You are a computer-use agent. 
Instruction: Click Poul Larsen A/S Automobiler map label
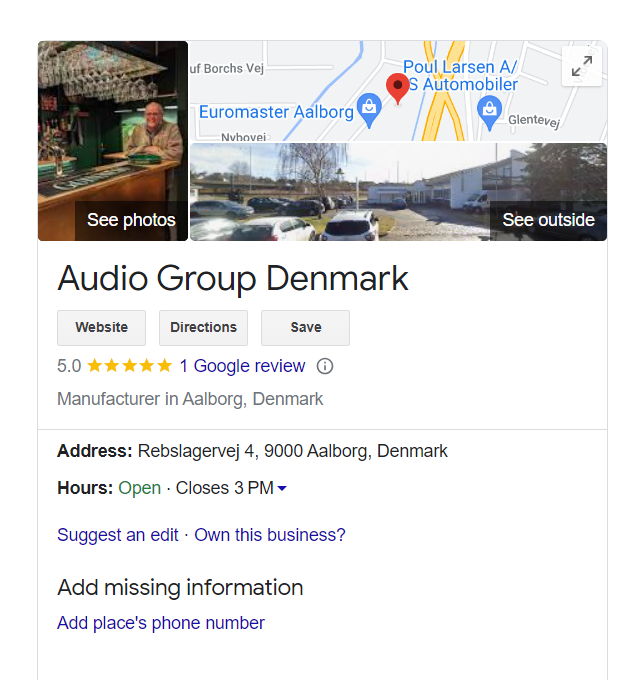click(x=461, y=75)
